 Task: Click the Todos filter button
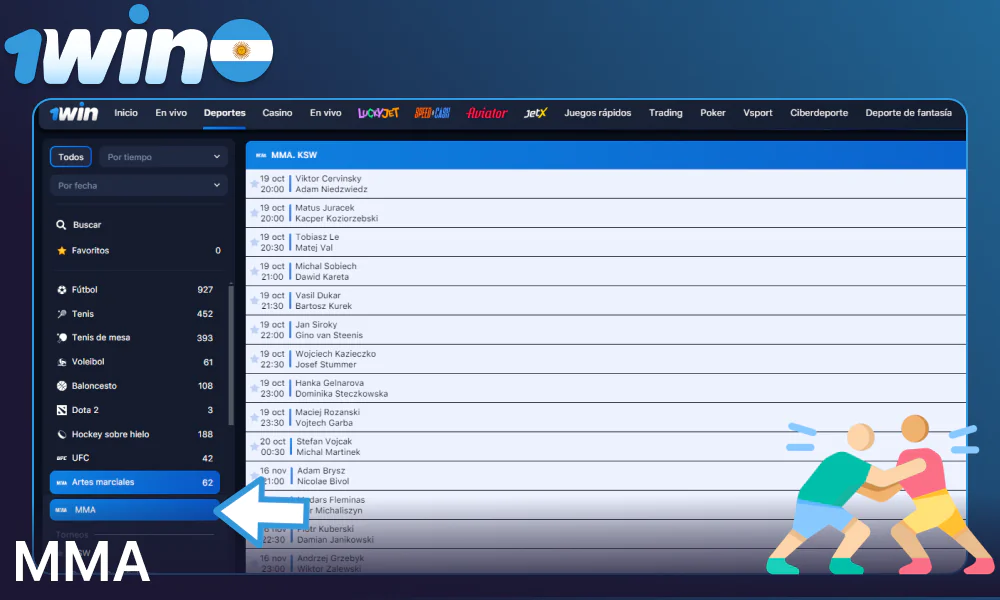pos(70,156)
